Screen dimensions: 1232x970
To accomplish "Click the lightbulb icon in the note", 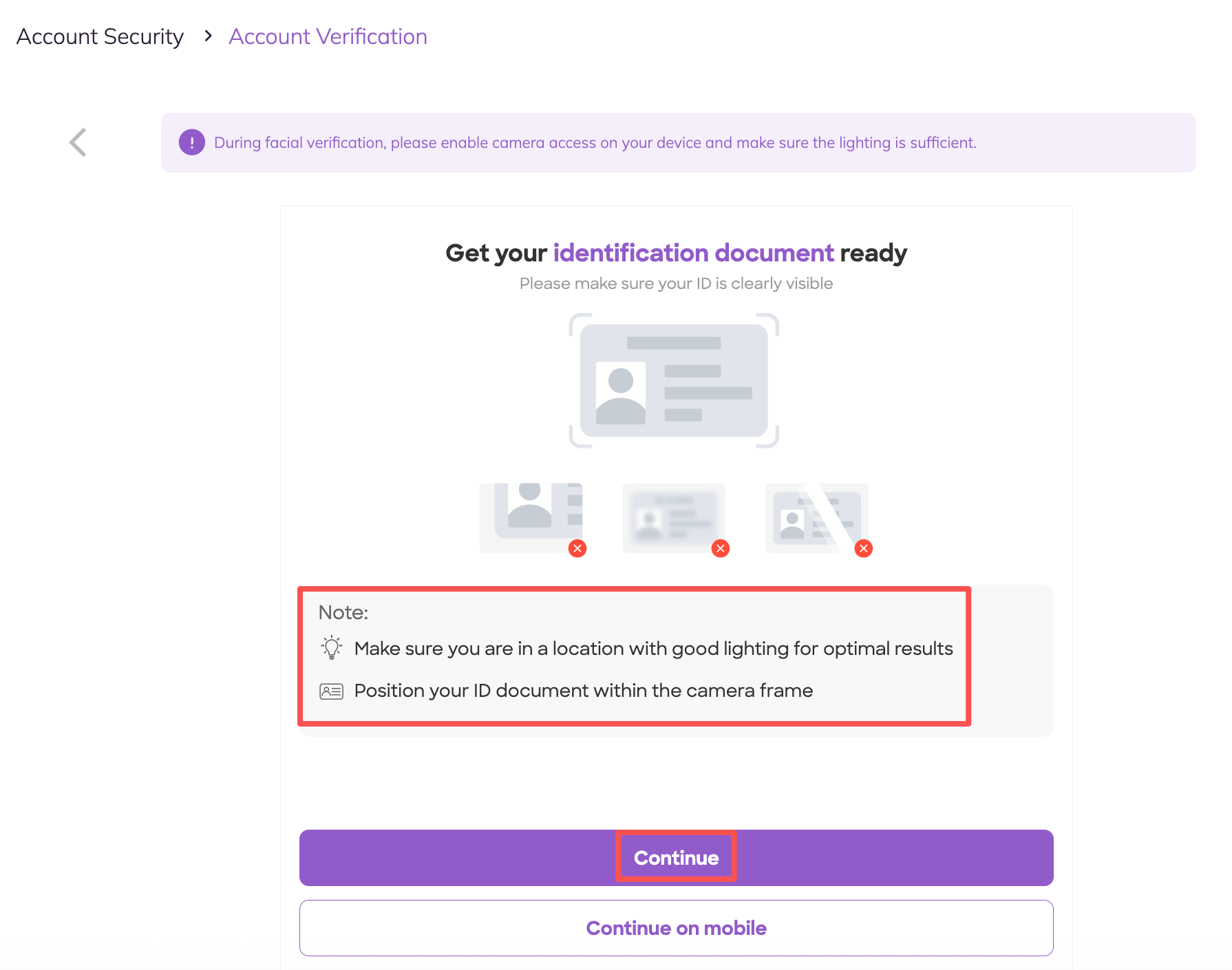I will click(331, 648).
